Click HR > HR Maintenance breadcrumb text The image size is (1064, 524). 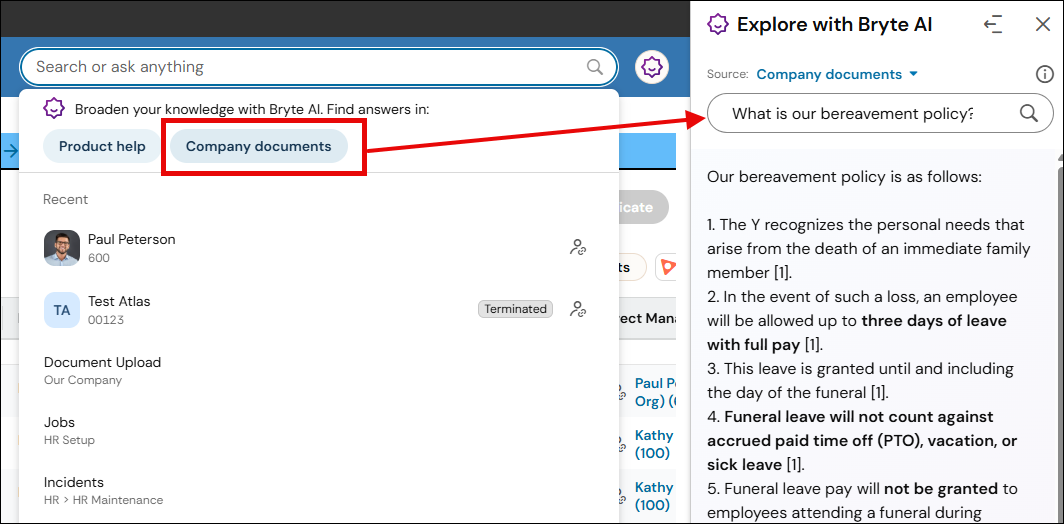click(x=103, y=500)
